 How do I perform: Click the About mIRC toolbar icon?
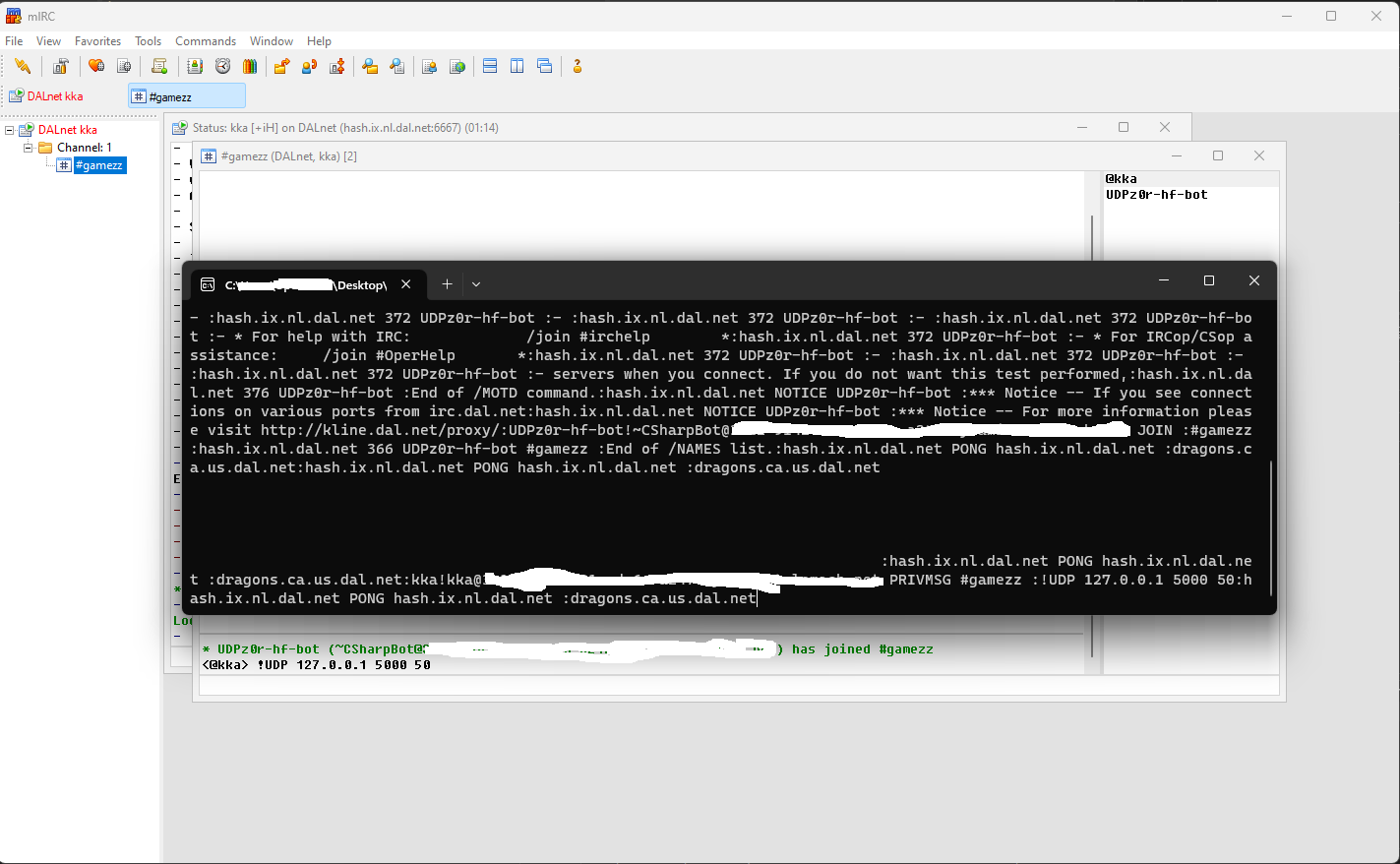tap(578, 66)
